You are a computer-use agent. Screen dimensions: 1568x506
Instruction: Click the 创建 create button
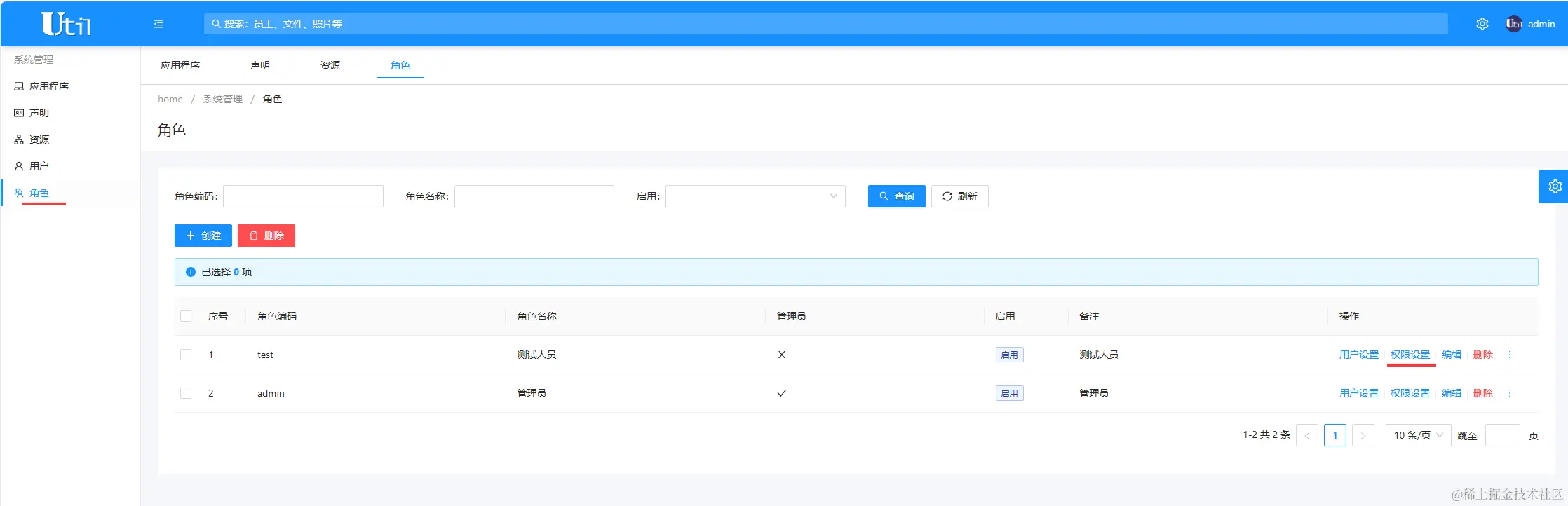(203, 235)
